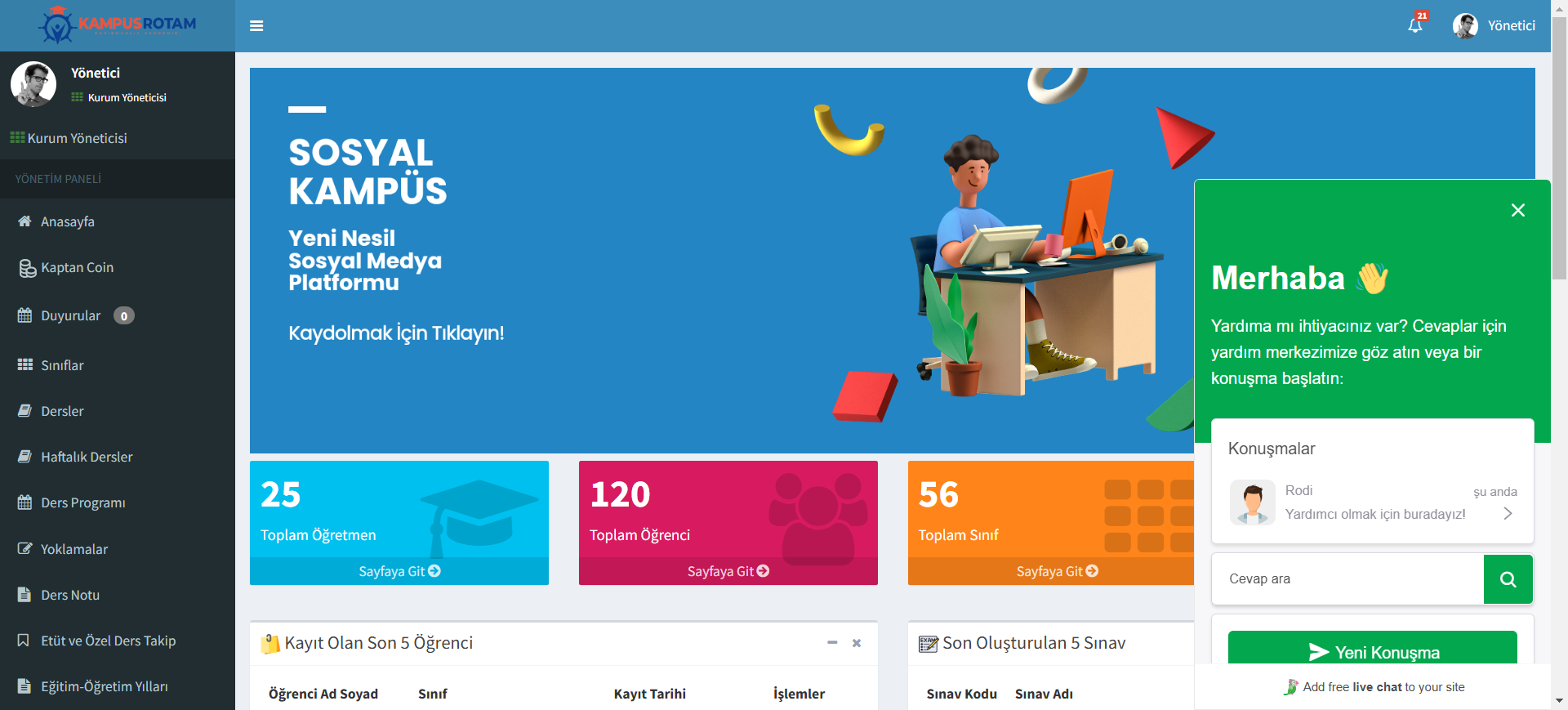Click the Etüt ve Özel Ders bookmark icon
The height and width of the screenshot is (710, 1568).
click(x=24, y=641)
